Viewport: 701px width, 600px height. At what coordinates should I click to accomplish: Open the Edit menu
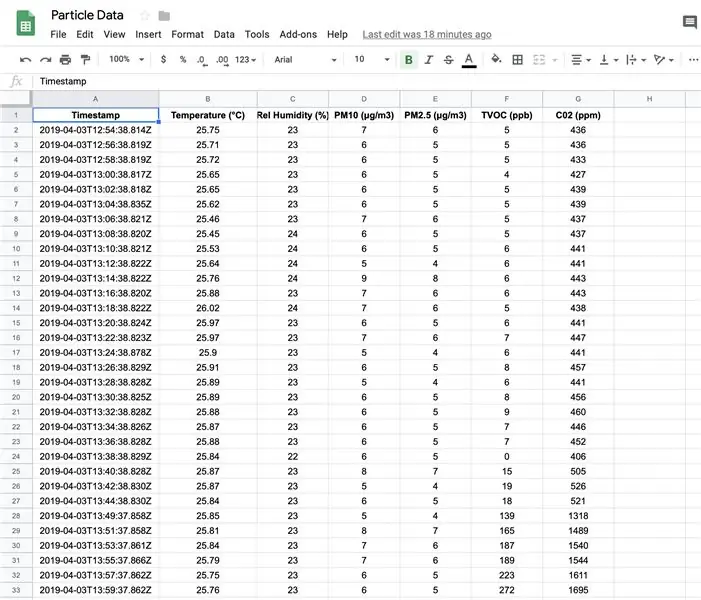(84, 34)
